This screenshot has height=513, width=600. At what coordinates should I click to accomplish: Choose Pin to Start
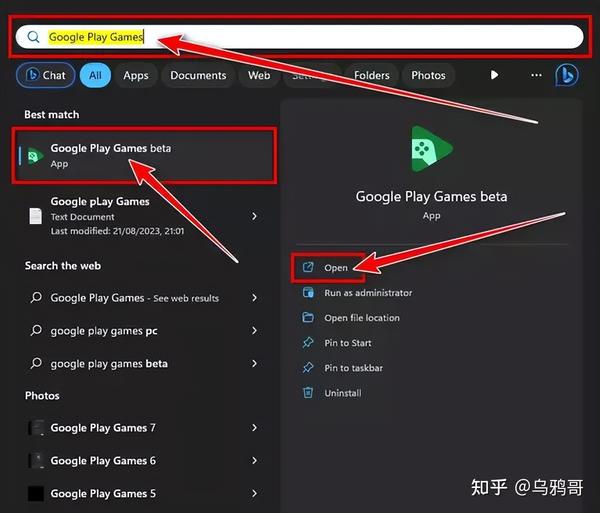tap(348, 343)
